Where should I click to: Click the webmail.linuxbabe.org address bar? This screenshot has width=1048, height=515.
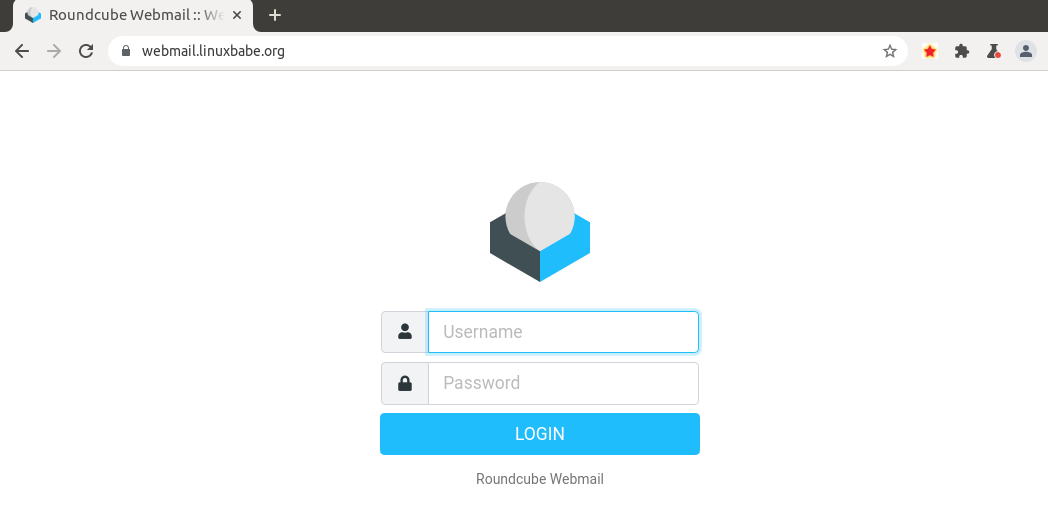500,51
